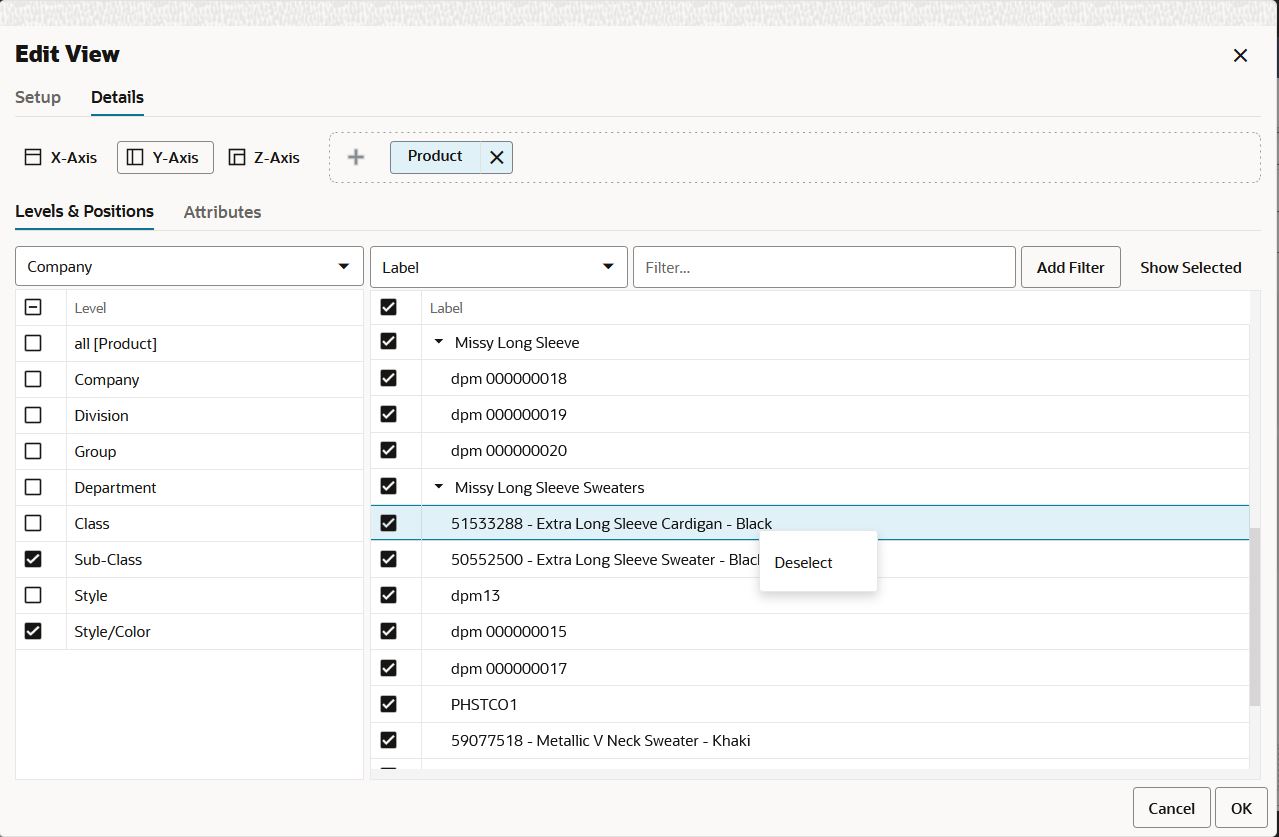
Task: Choose Deselect from the context menu
Action: 803,562
